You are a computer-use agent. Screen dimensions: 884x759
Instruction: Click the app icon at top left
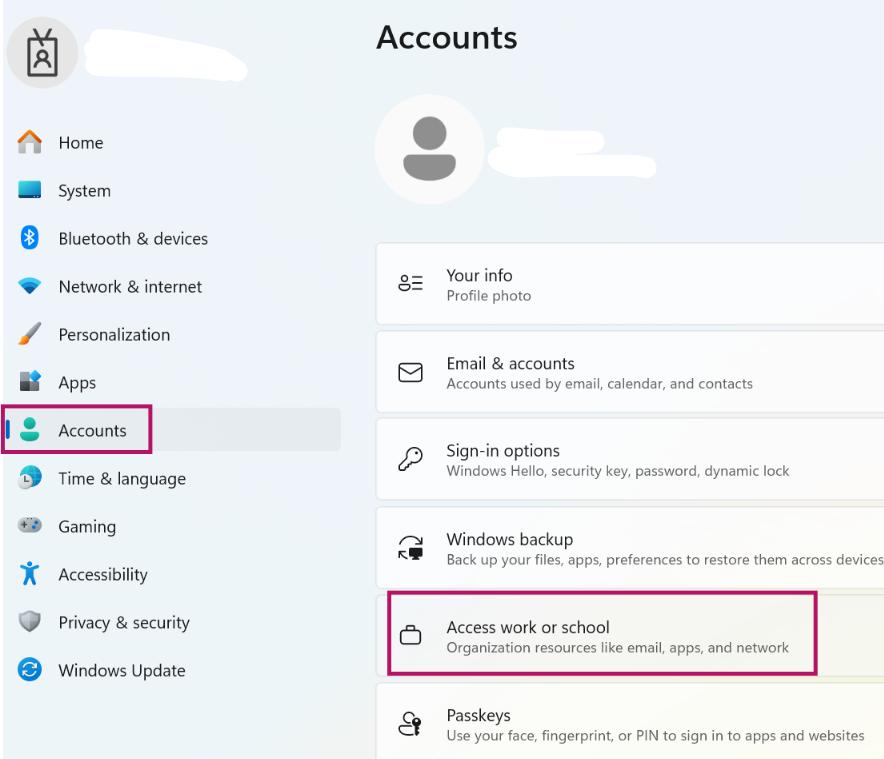(x=42, y=52)
